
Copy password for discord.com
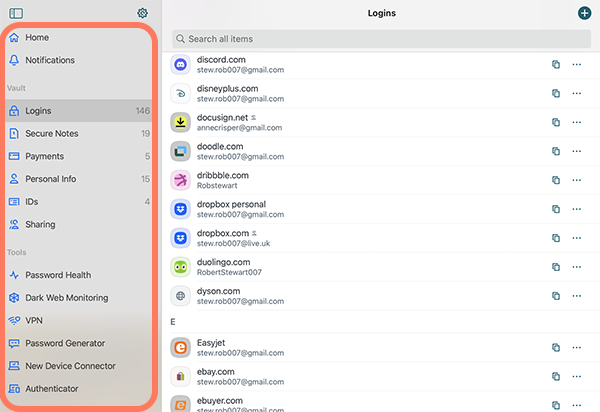point(556,65)
